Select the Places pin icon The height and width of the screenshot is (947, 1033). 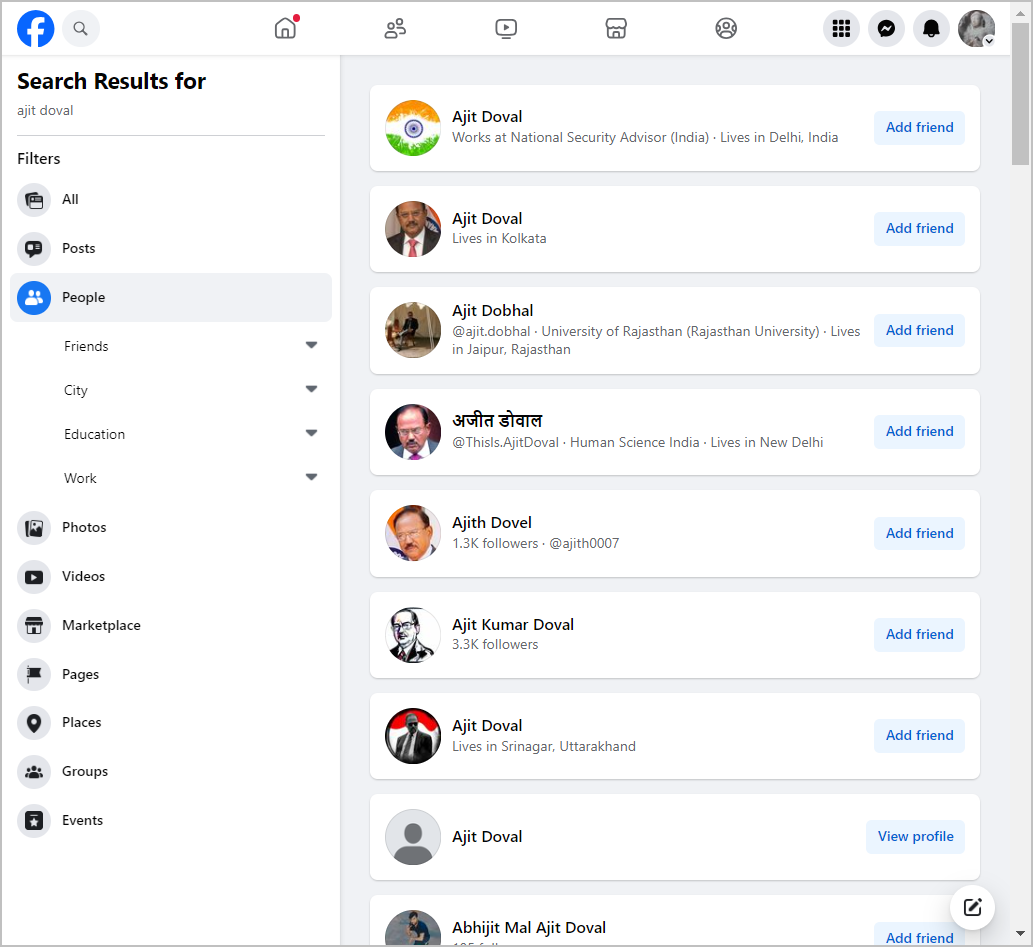tap(34, 723)
